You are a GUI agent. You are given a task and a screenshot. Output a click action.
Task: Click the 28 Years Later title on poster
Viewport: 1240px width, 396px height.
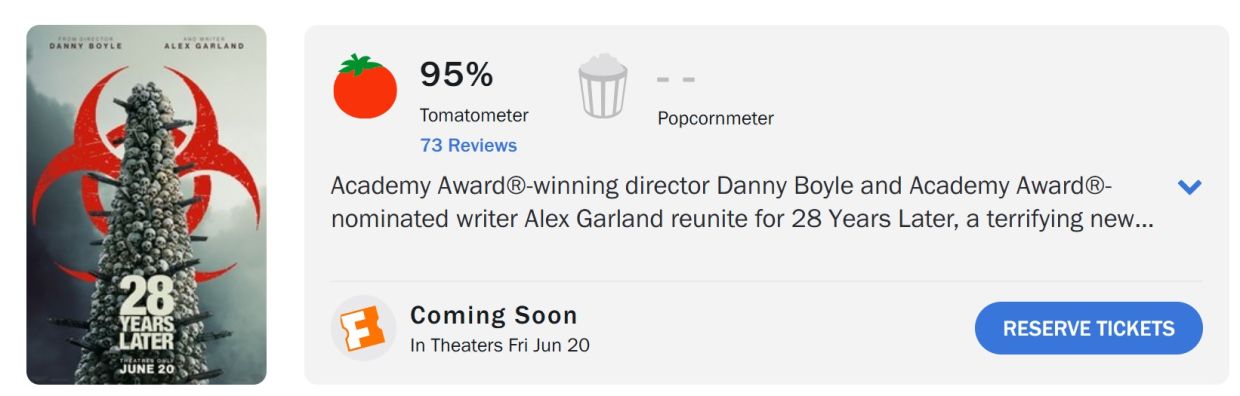point(148,314)
